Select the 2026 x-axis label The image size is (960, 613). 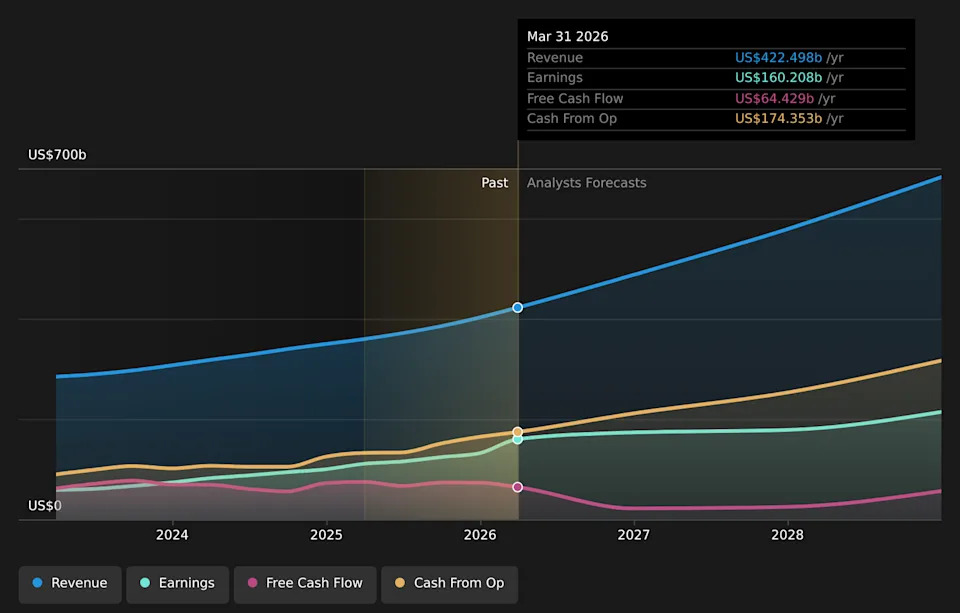480,535
